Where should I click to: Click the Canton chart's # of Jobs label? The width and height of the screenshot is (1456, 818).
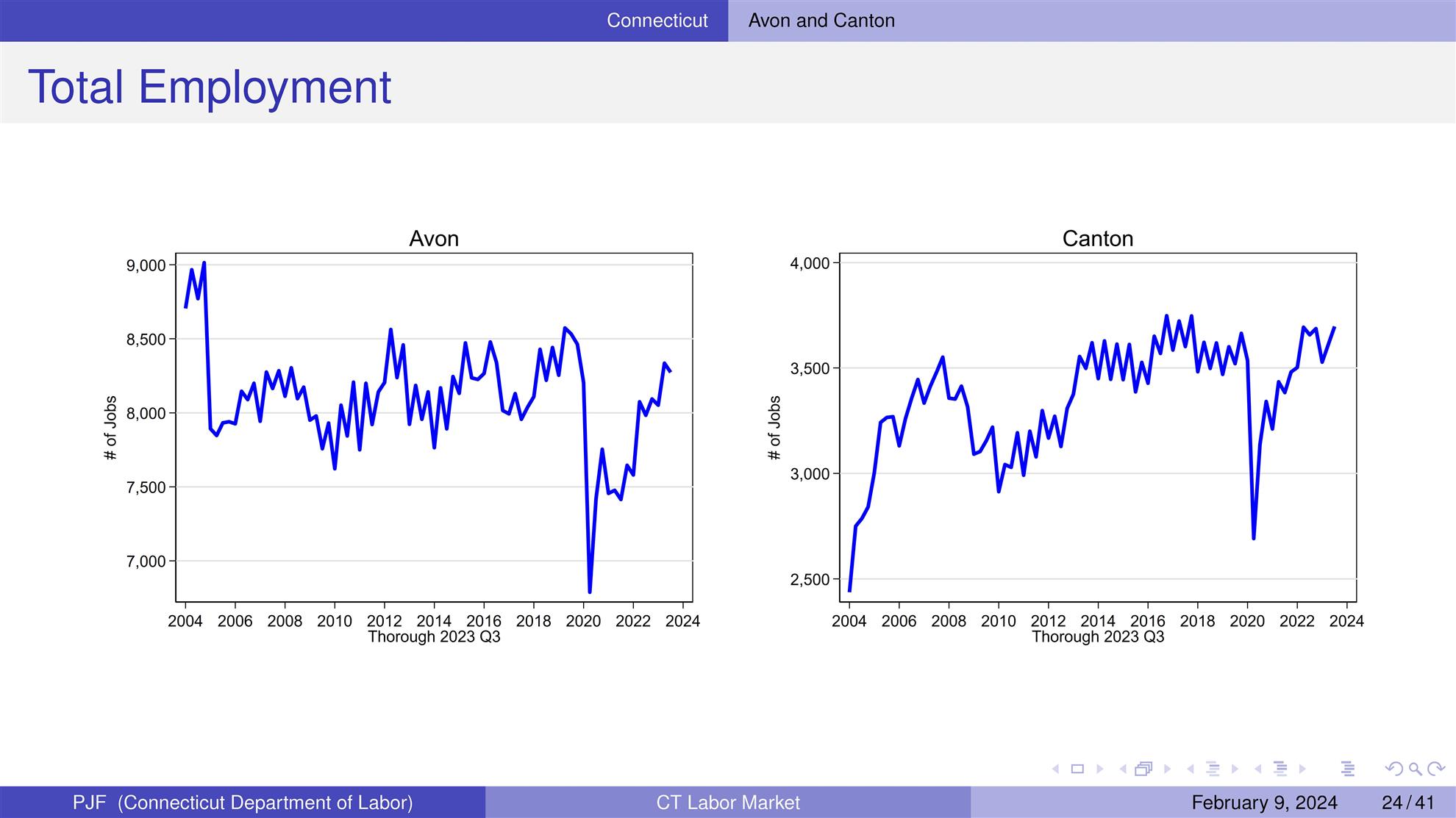[x=774, y=428]
